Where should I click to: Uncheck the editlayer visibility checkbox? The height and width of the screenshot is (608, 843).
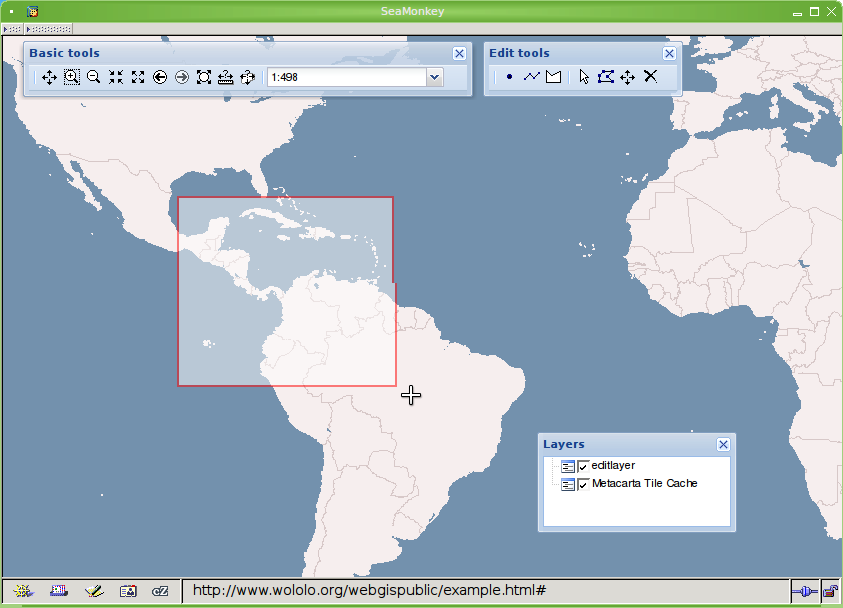584,466
